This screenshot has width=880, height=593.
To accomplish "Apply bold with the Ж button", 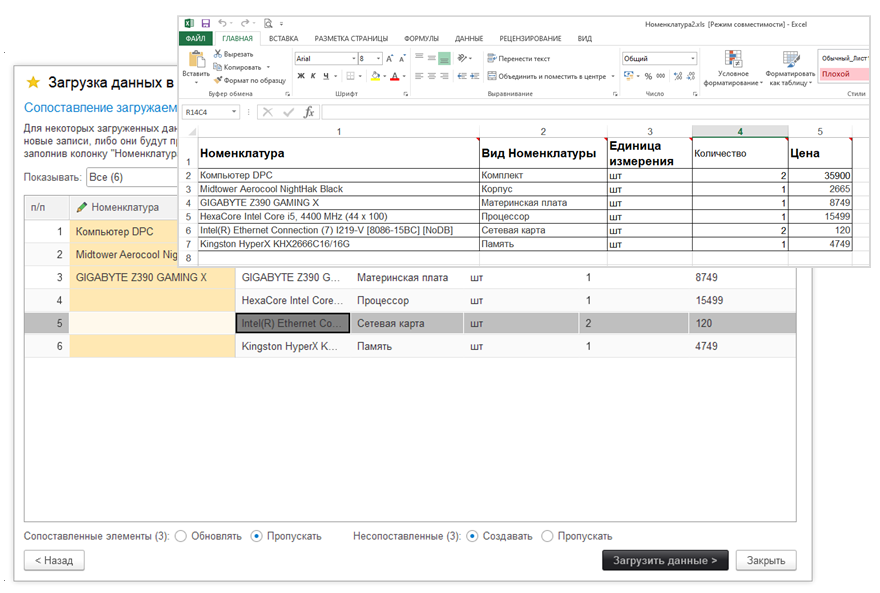I will 299,76.
